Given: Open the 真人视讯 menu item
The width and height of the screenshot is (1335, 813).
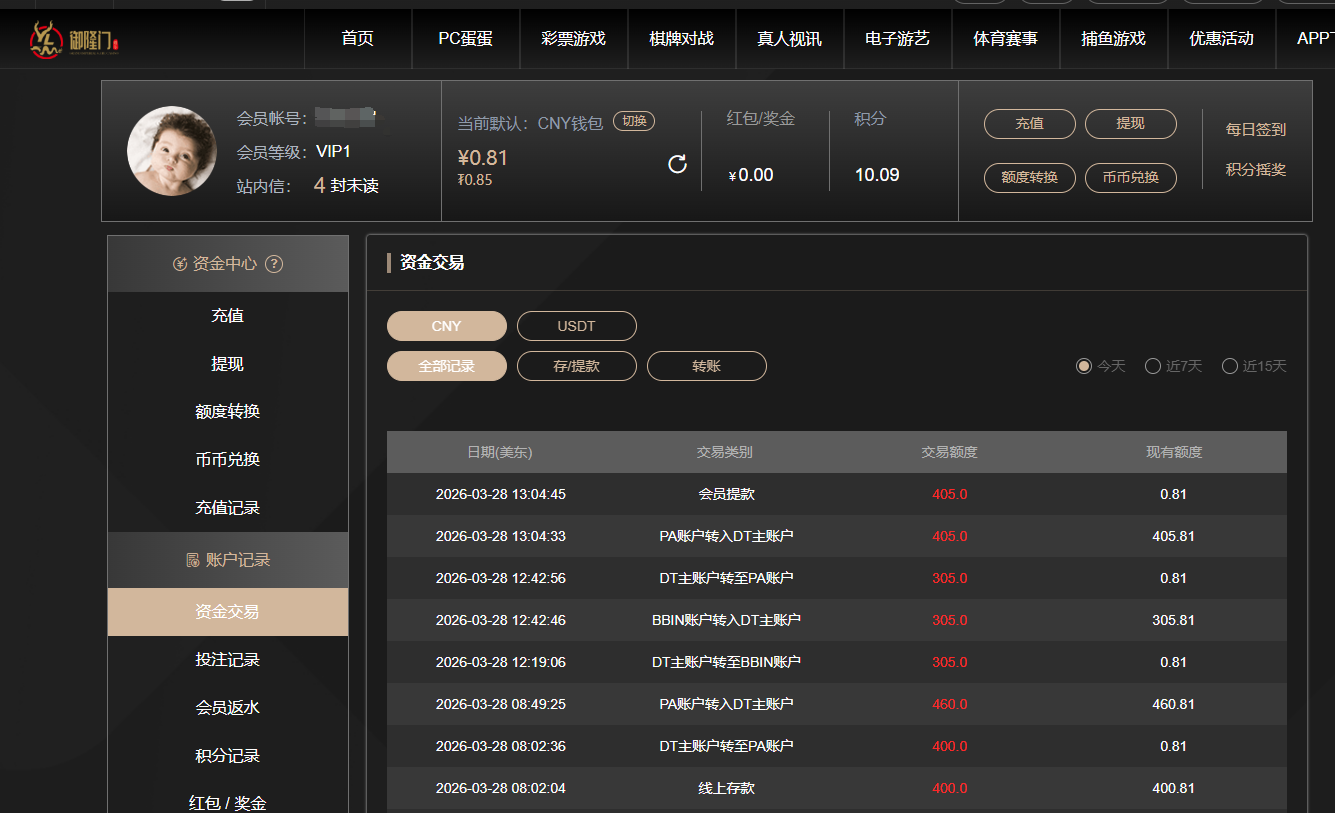Looking at the screenshot, I should tap(789, 39).
